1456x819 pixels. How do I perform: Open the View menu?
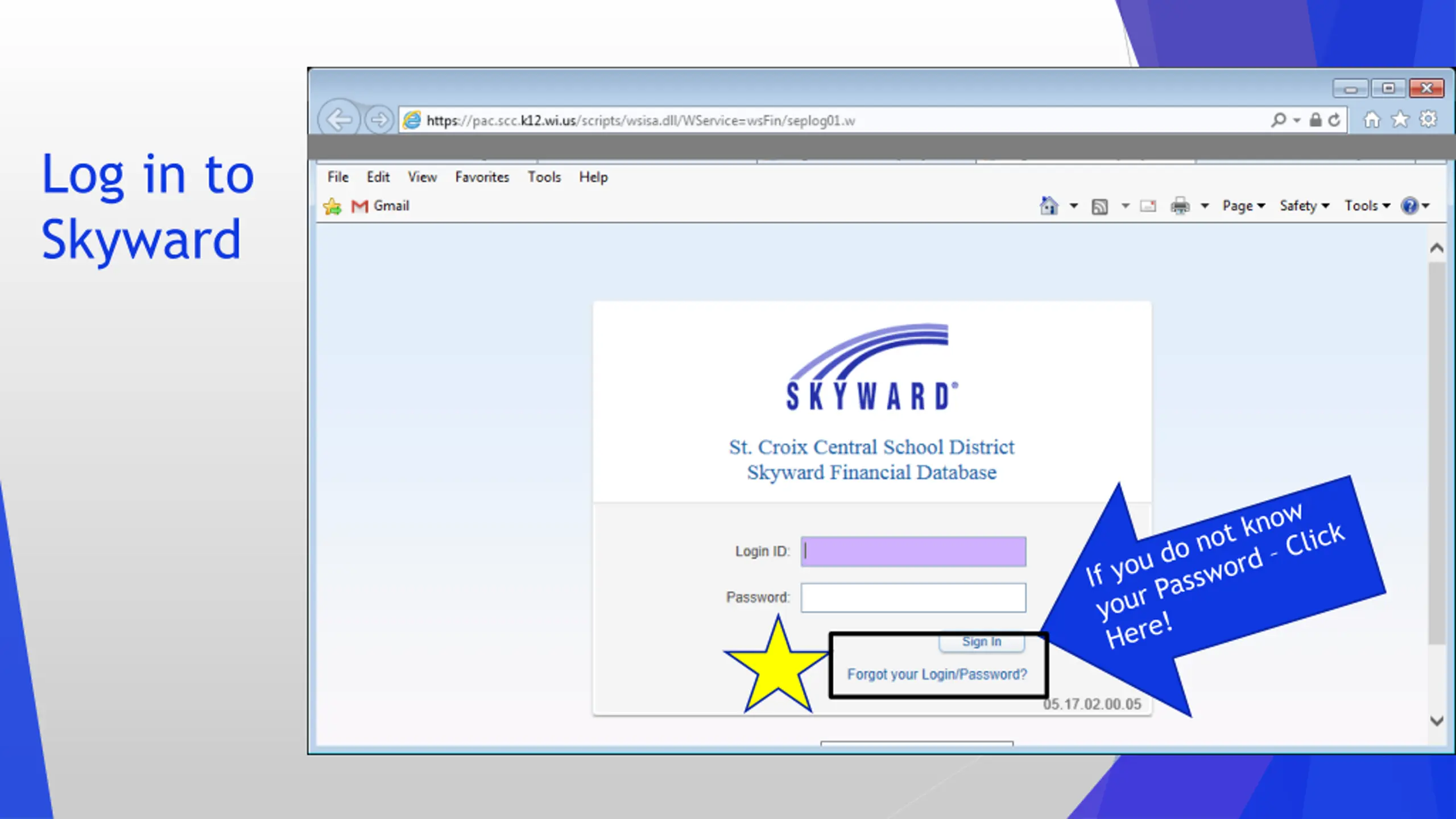pos(422,177)
